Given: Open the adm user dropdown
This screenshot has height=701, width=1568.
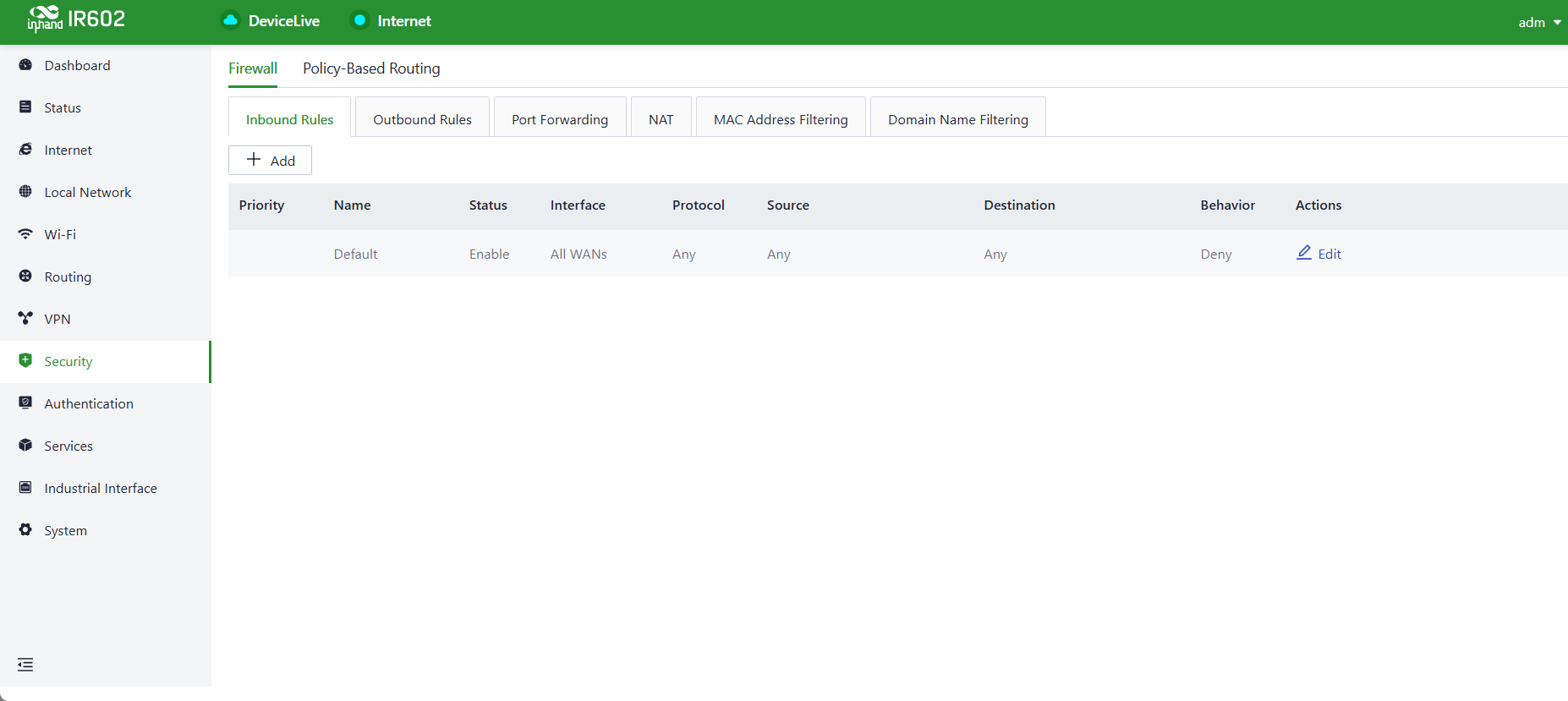Looking at the screenshot, I should click(1539, 22).
